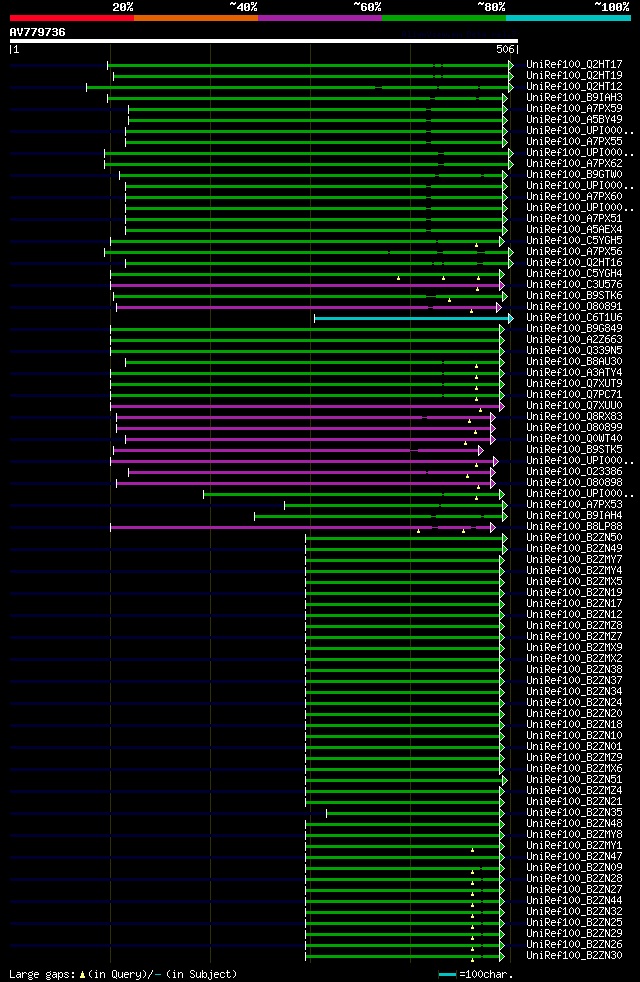Open hit UniRef100_C5YGH4

(574, 274)
